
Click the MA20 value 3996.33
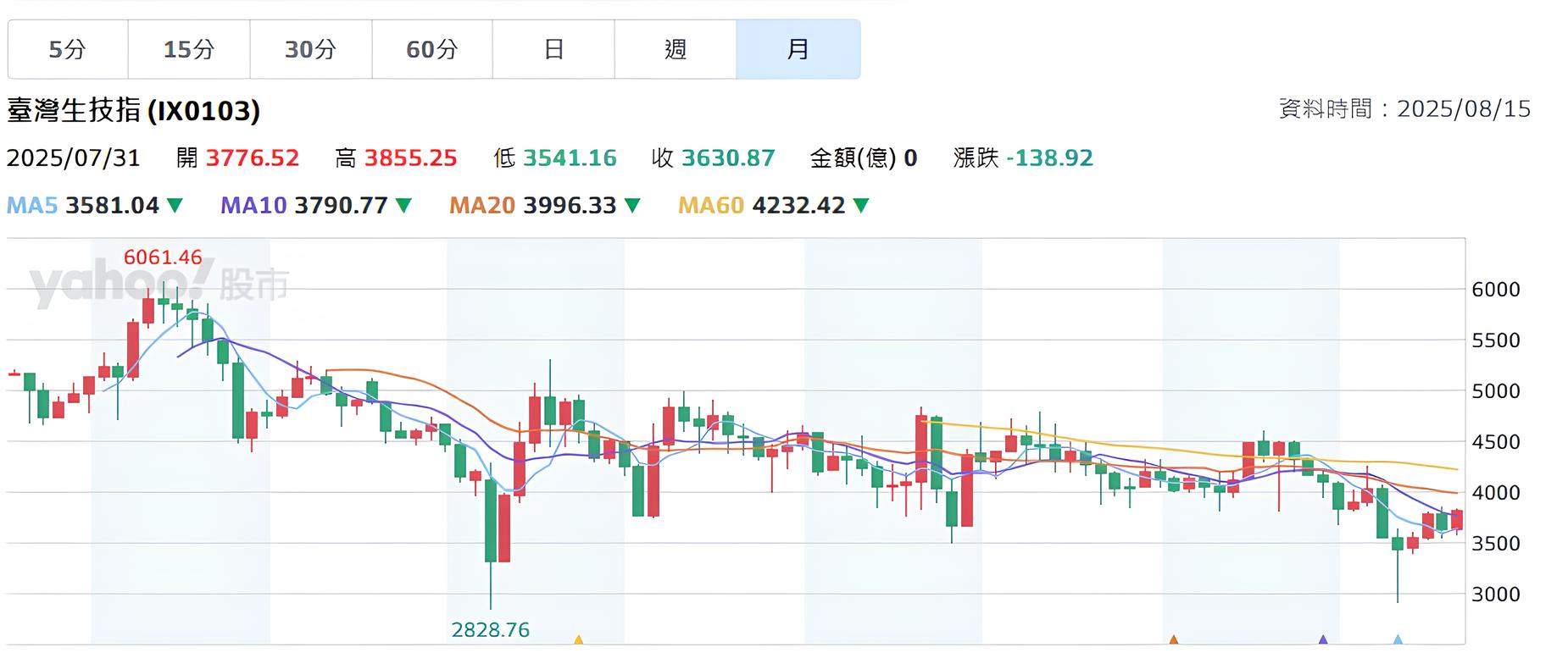tap(570, 205)
